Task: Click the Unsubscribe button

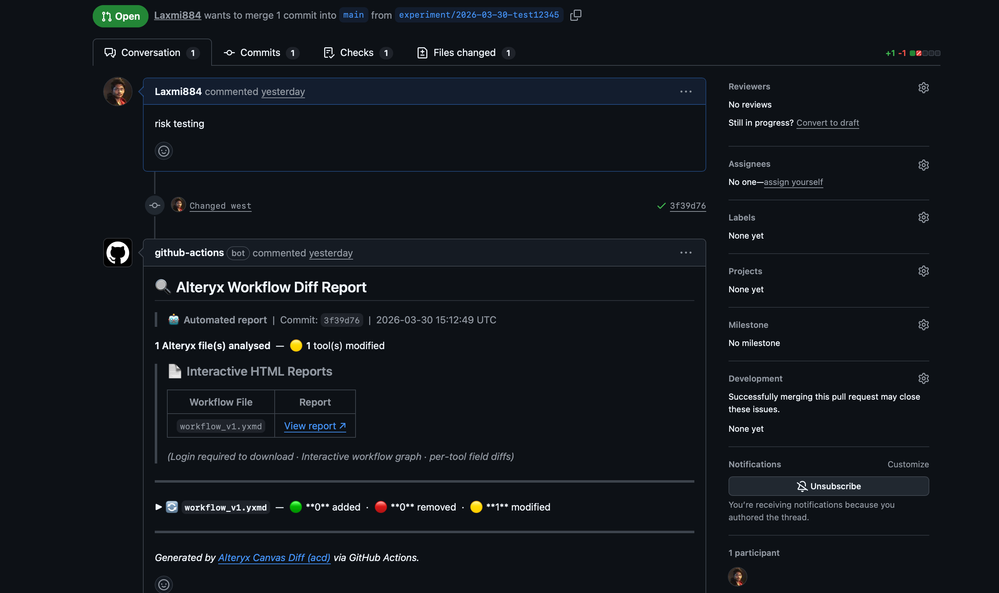Action: [828, 486]
